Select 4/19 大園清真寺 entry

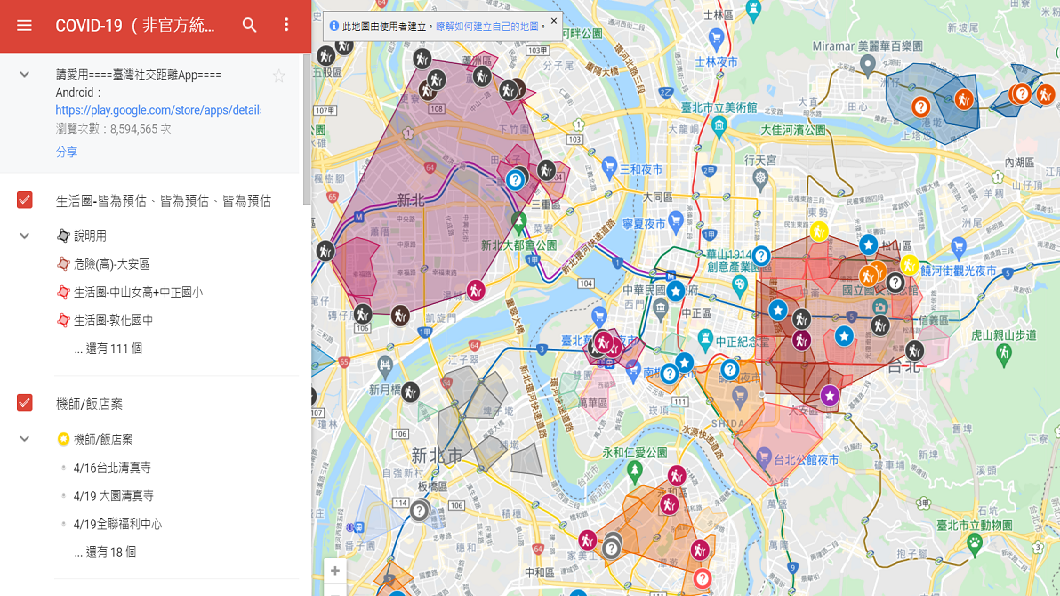[x=114, y=496]
